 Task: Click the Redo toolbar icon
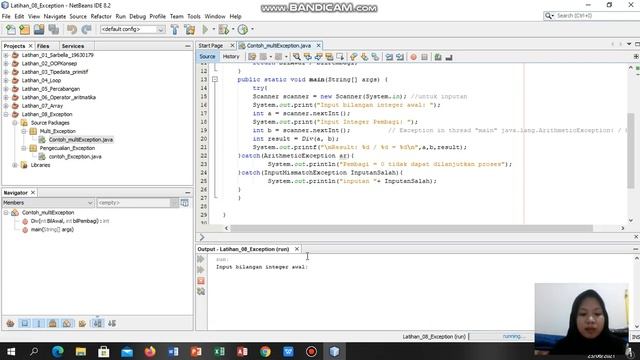(x=86, y=29)
